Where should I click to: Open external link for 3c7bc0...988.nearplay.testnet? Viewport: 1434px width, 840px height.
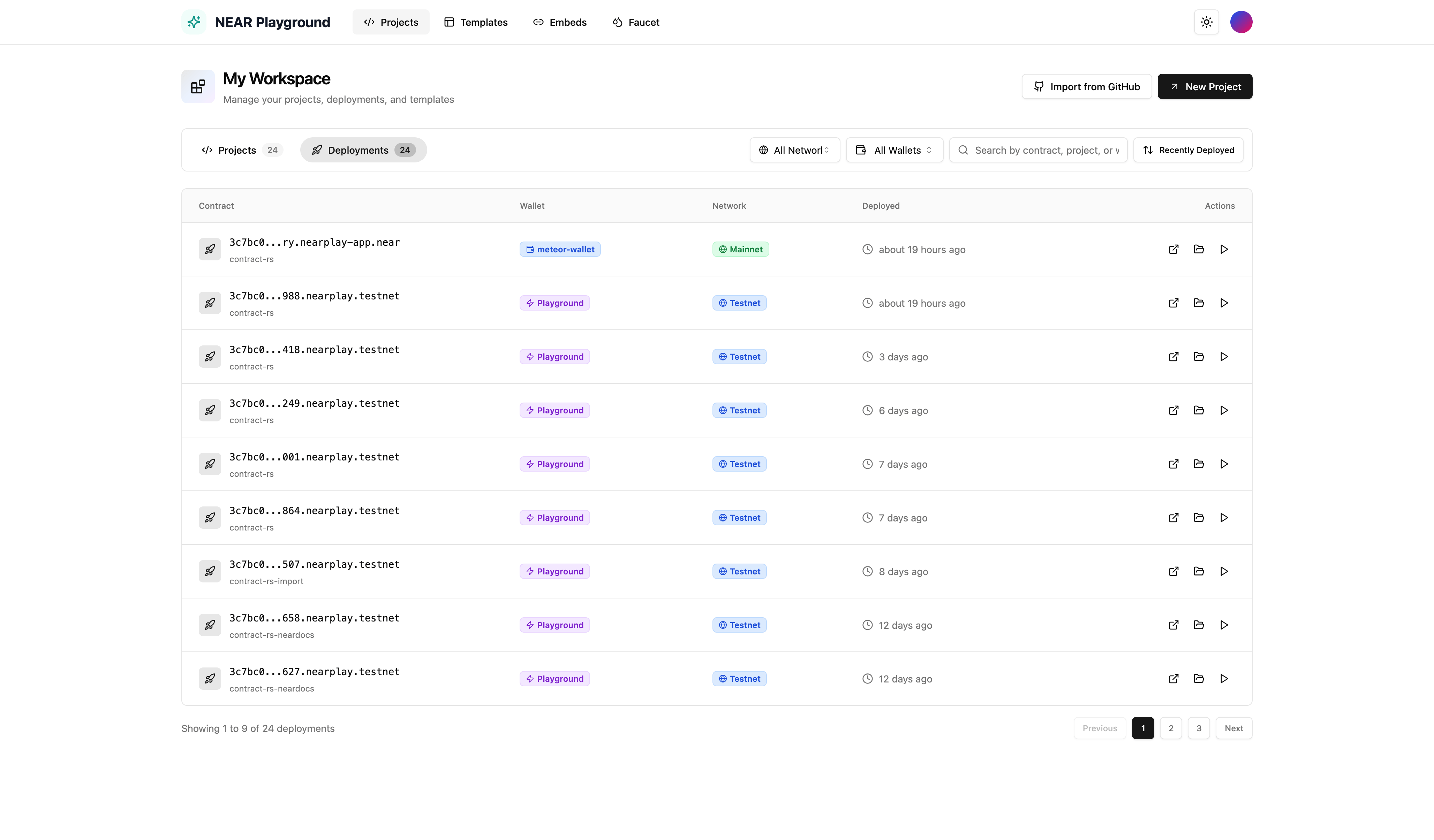(x=1173, y=303)
